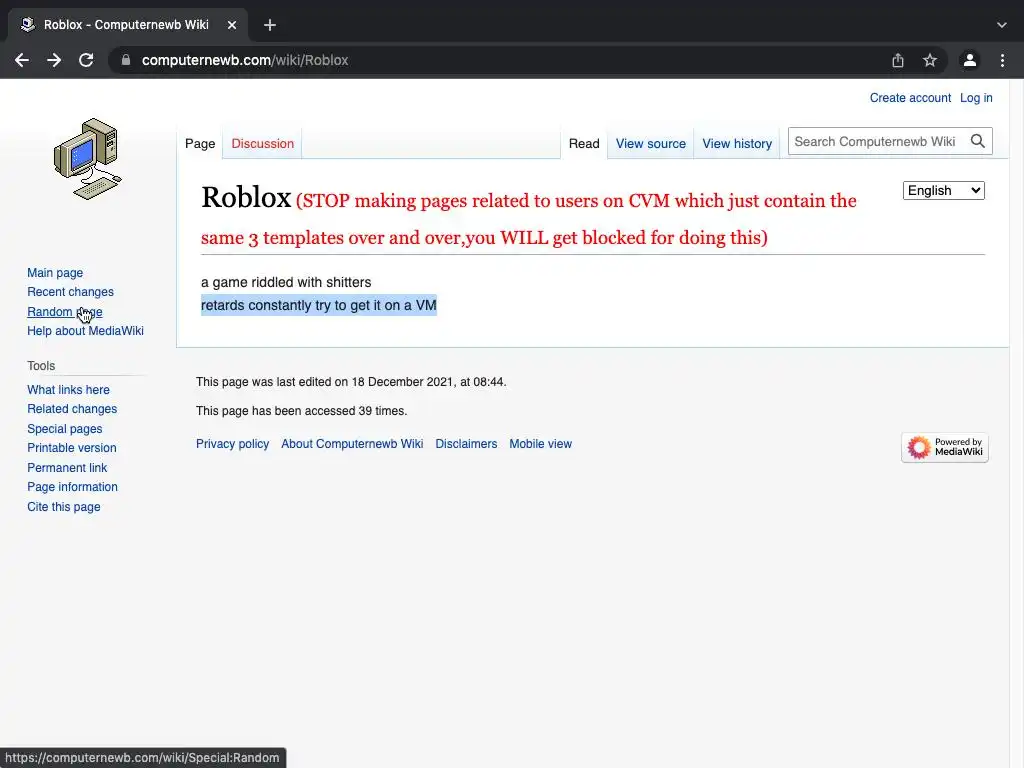The height and width of the screenshot is (768, 1024).
Task: Go forward with the browser forward arrow
Action: [x=54, y=60]
